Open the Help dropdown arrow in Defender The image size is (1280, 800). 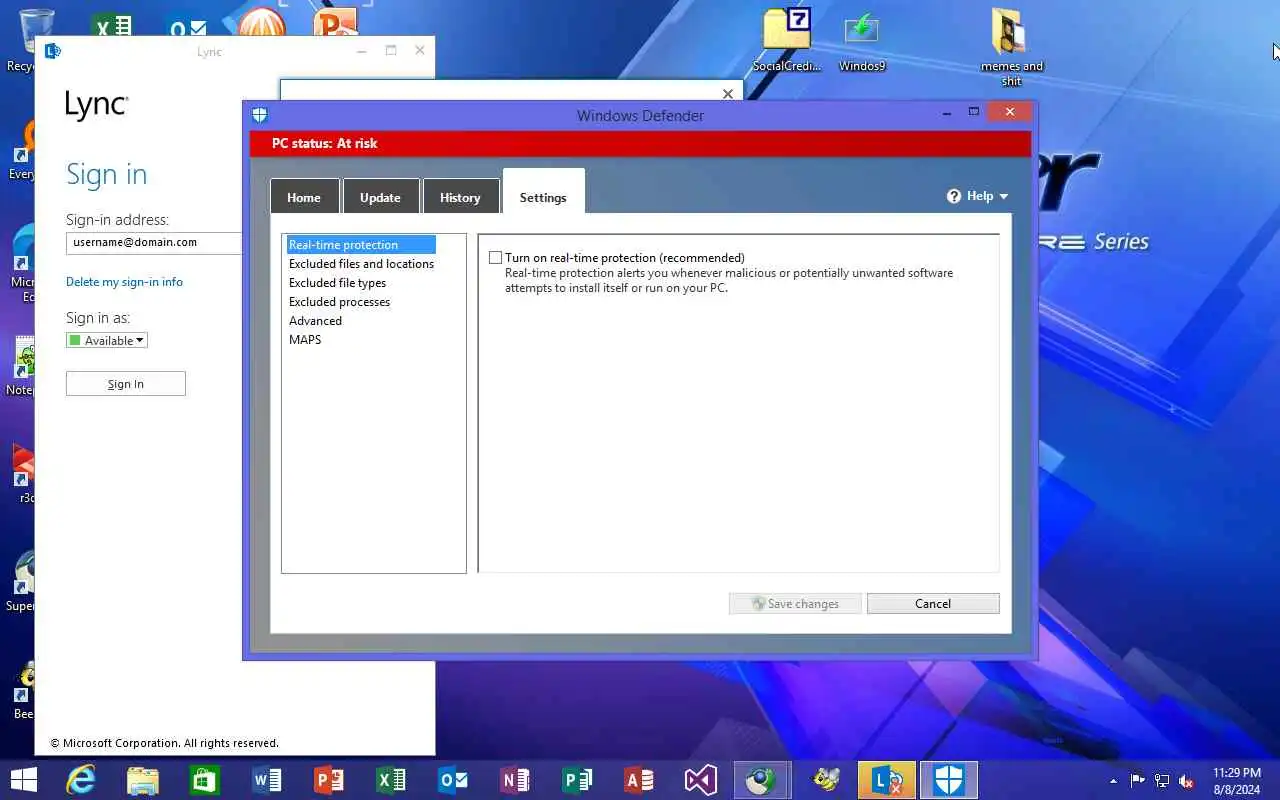[1003, 197]
